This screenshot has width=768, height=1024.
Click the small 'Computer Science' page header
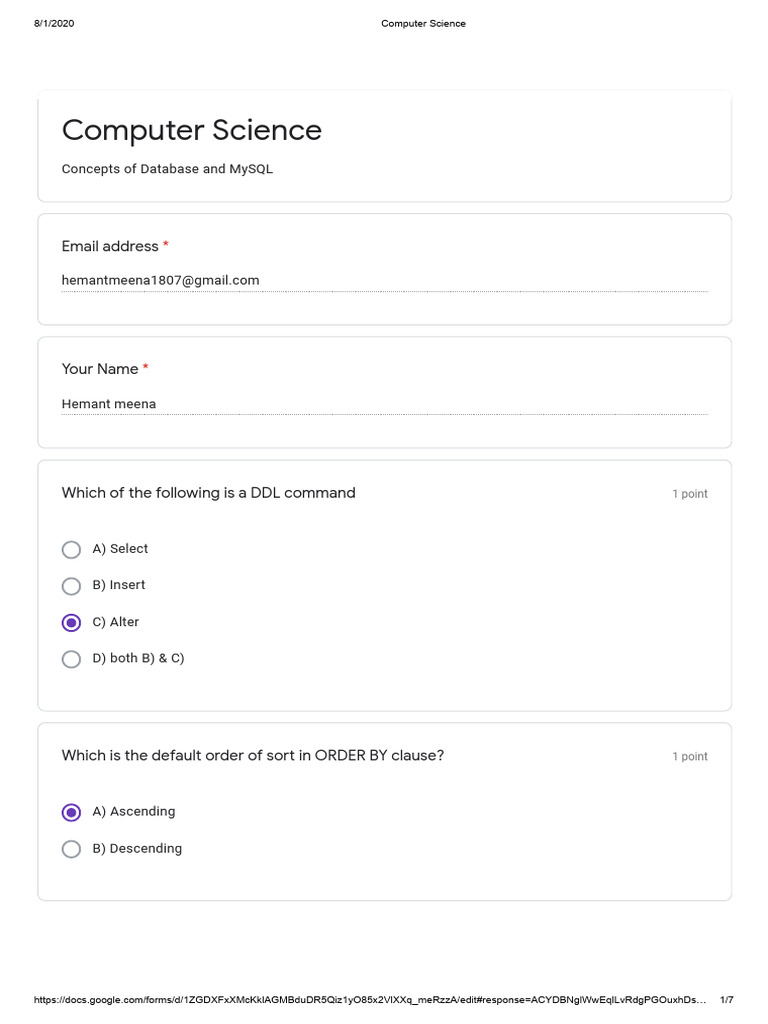tap(423, 24)
